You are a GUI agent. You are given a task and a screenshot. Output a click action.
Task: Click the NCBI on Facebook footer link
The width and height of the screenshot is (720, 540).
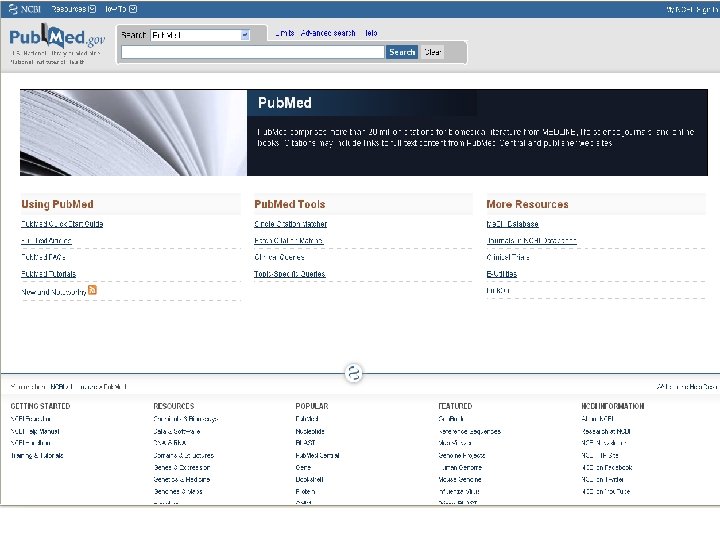(x=607, y=467)
